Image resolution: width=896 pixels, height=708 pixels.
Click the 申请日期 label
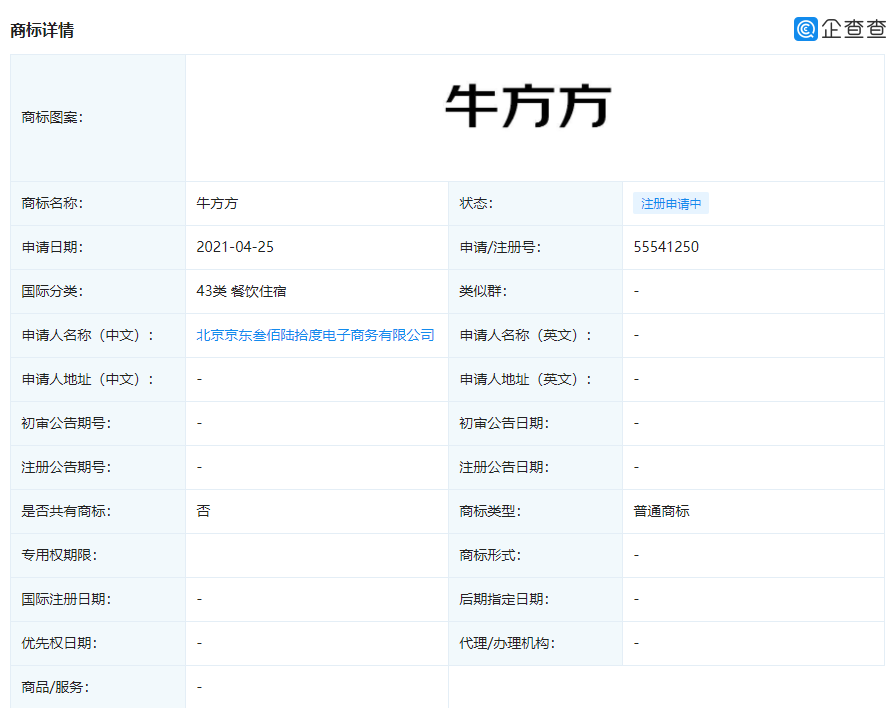pyautogui.click(x=52, y=247)
